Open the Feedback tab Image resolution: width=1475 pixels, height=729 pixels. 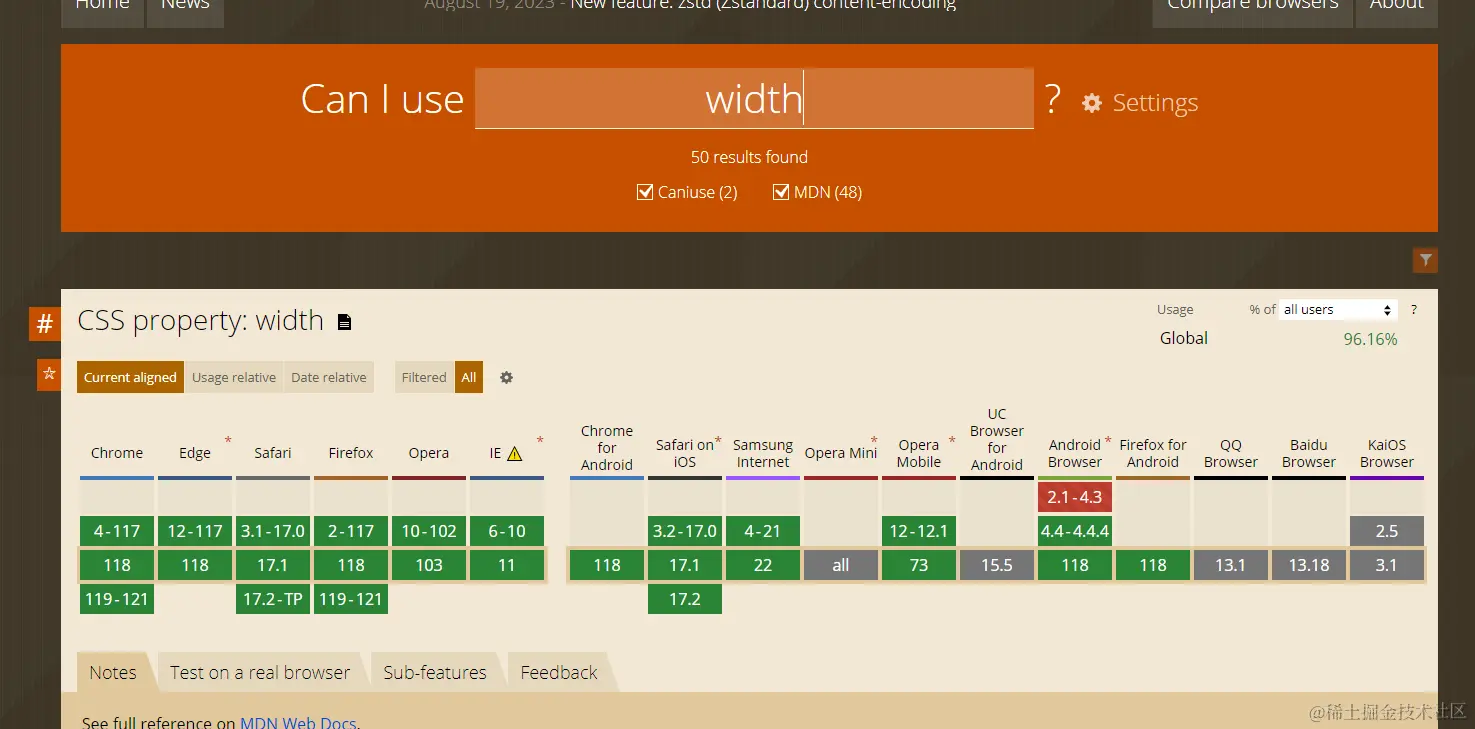[x=559, y=672]
